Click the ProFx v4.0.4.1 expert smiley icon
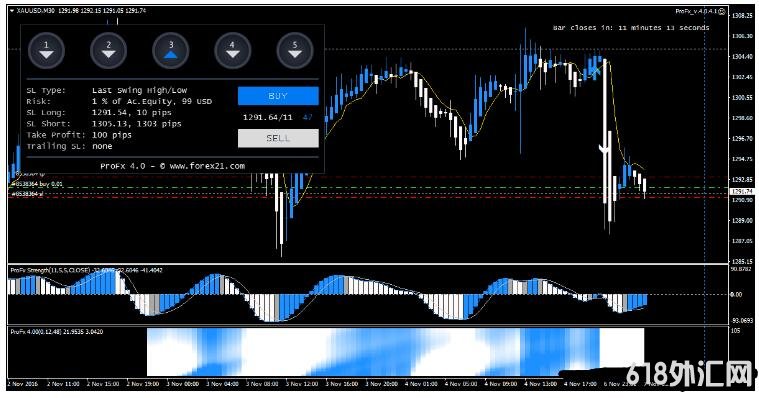759x398 pixels. click(x=722, y=11)
